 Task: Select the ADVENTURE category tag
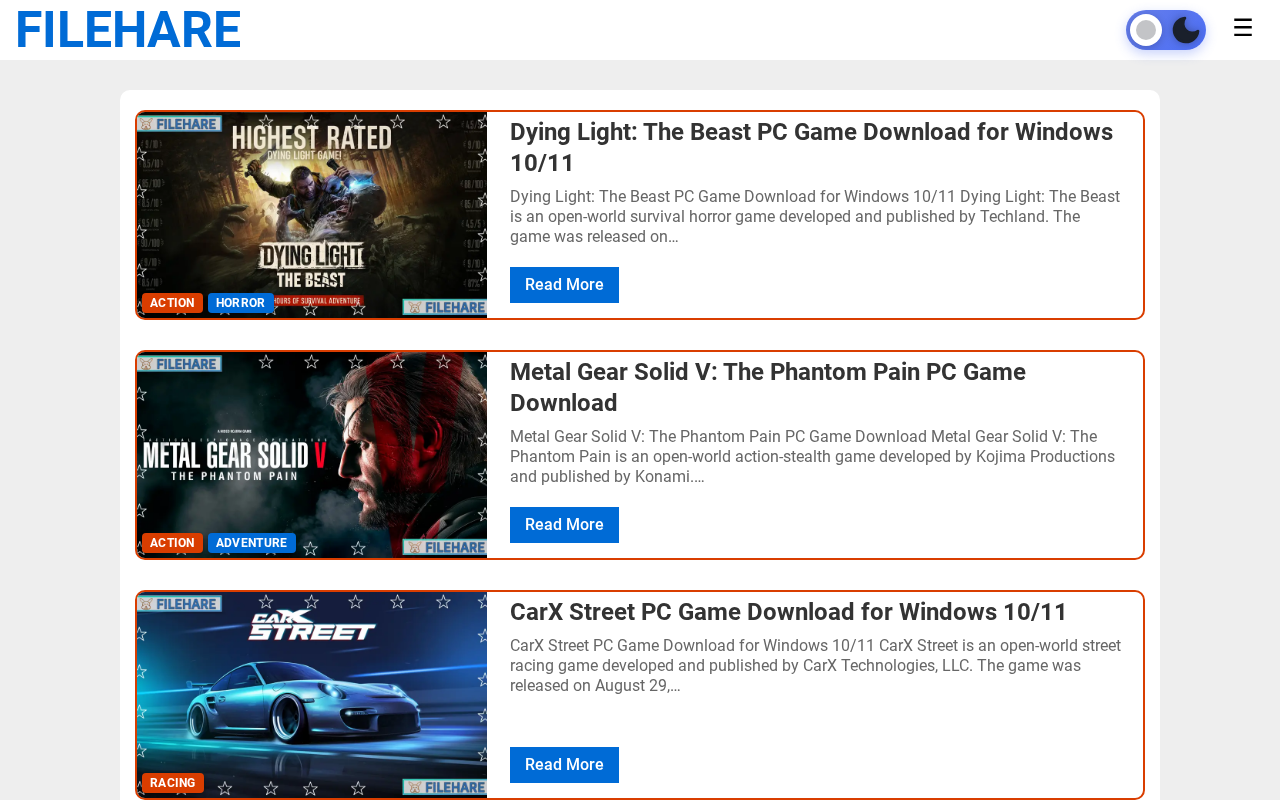click(x=251, y=543)
